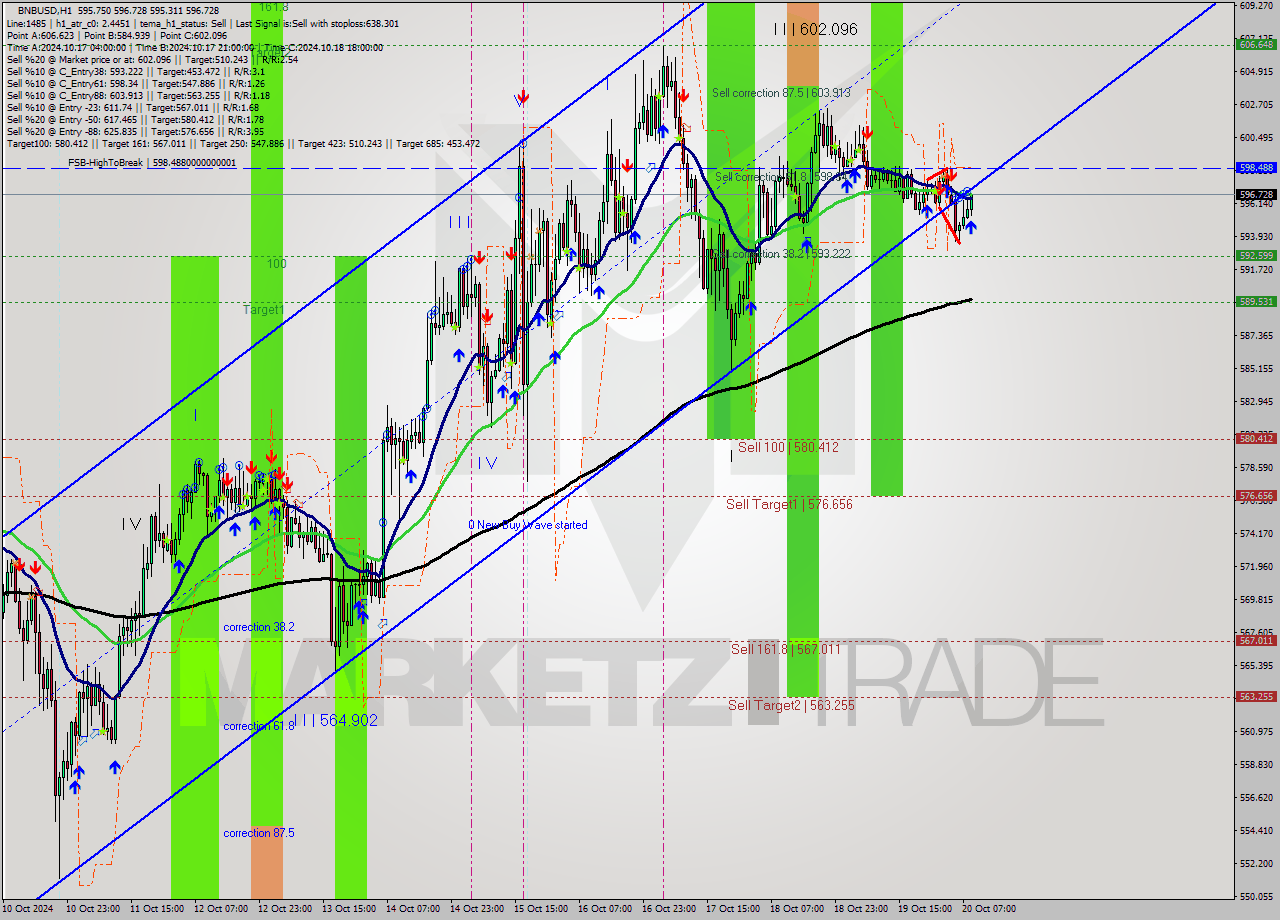The width and height of the screenshot is (1280, 920).
Task: Click the 'Sell Target2 | 563.255' label
Action: tap(791, 705)
